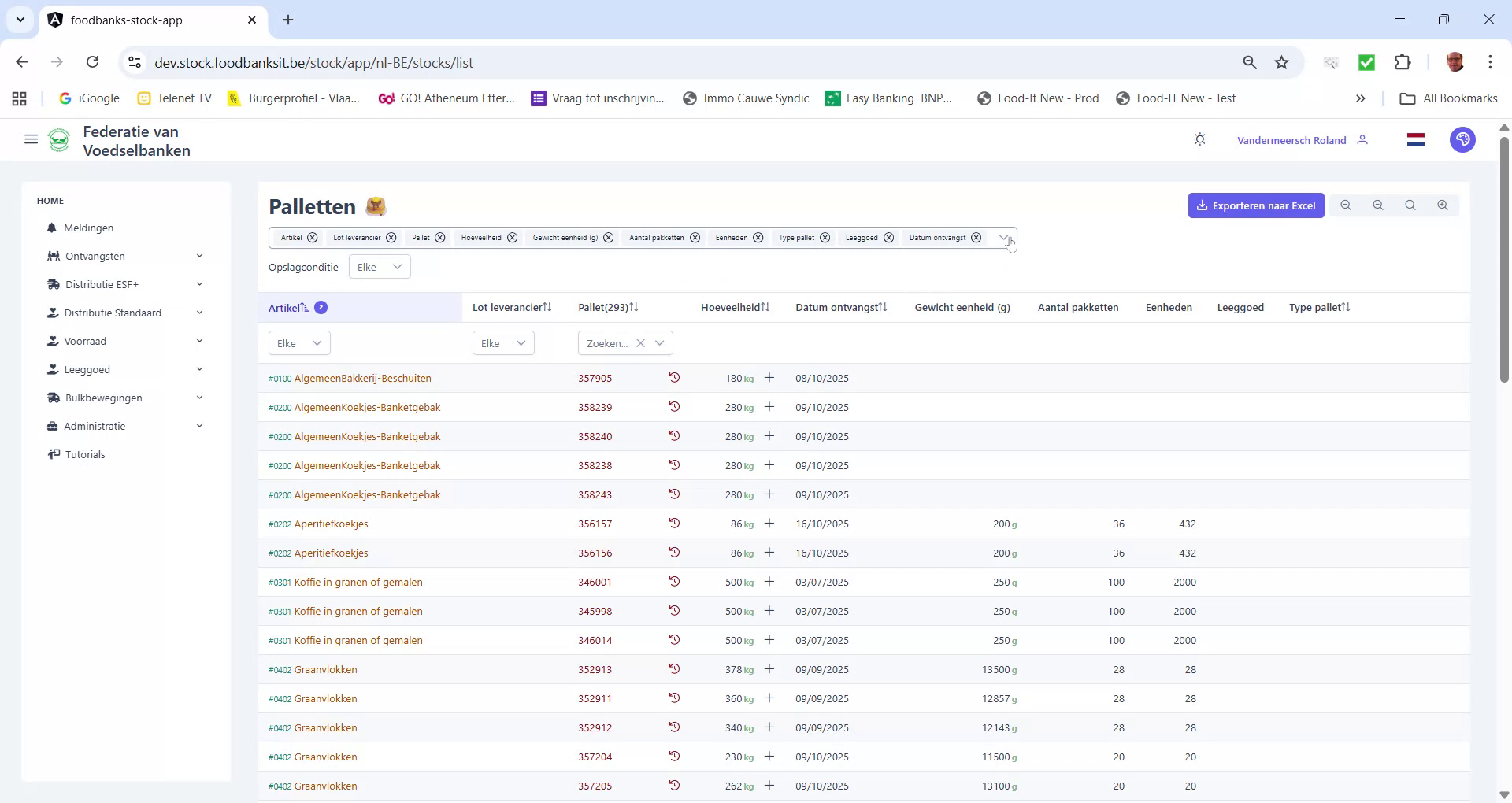Screen dimensions: 1512x803
Task: Open the Opslagconditie dropdown showing Elke
Action: pos(379,267)
